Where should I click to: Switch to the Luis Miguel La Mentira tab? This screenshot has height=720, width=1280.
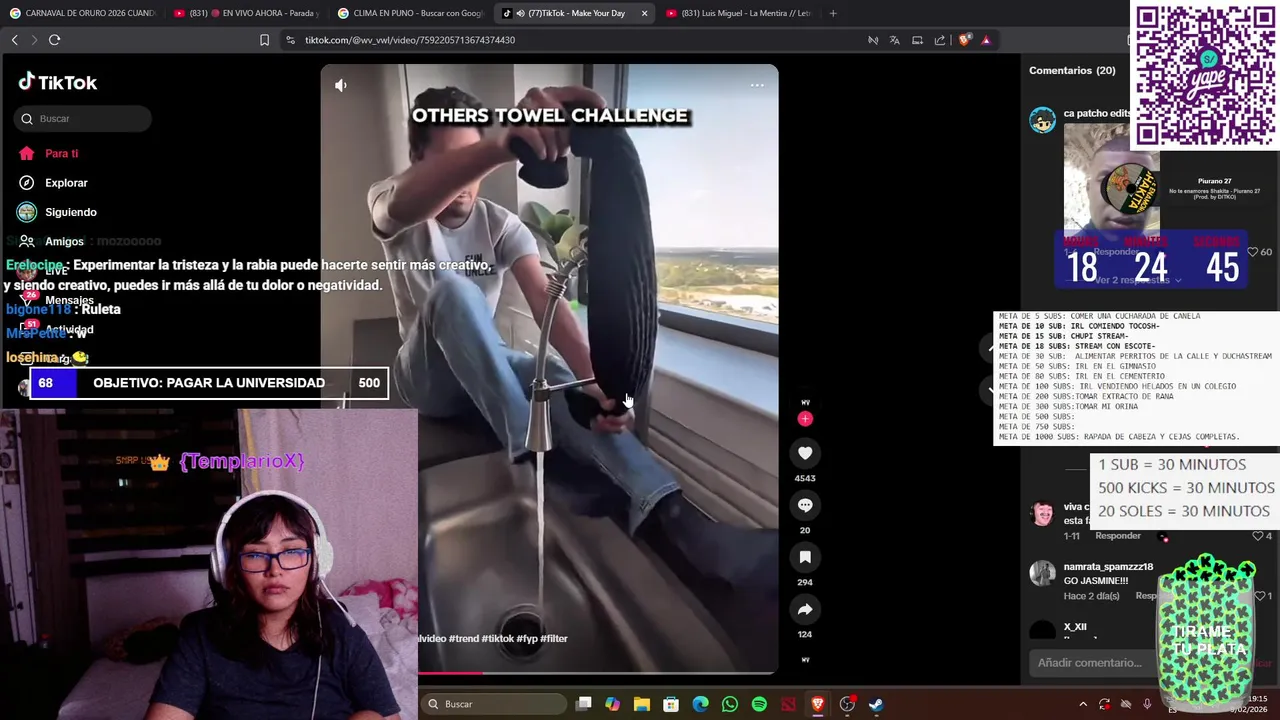738,13
